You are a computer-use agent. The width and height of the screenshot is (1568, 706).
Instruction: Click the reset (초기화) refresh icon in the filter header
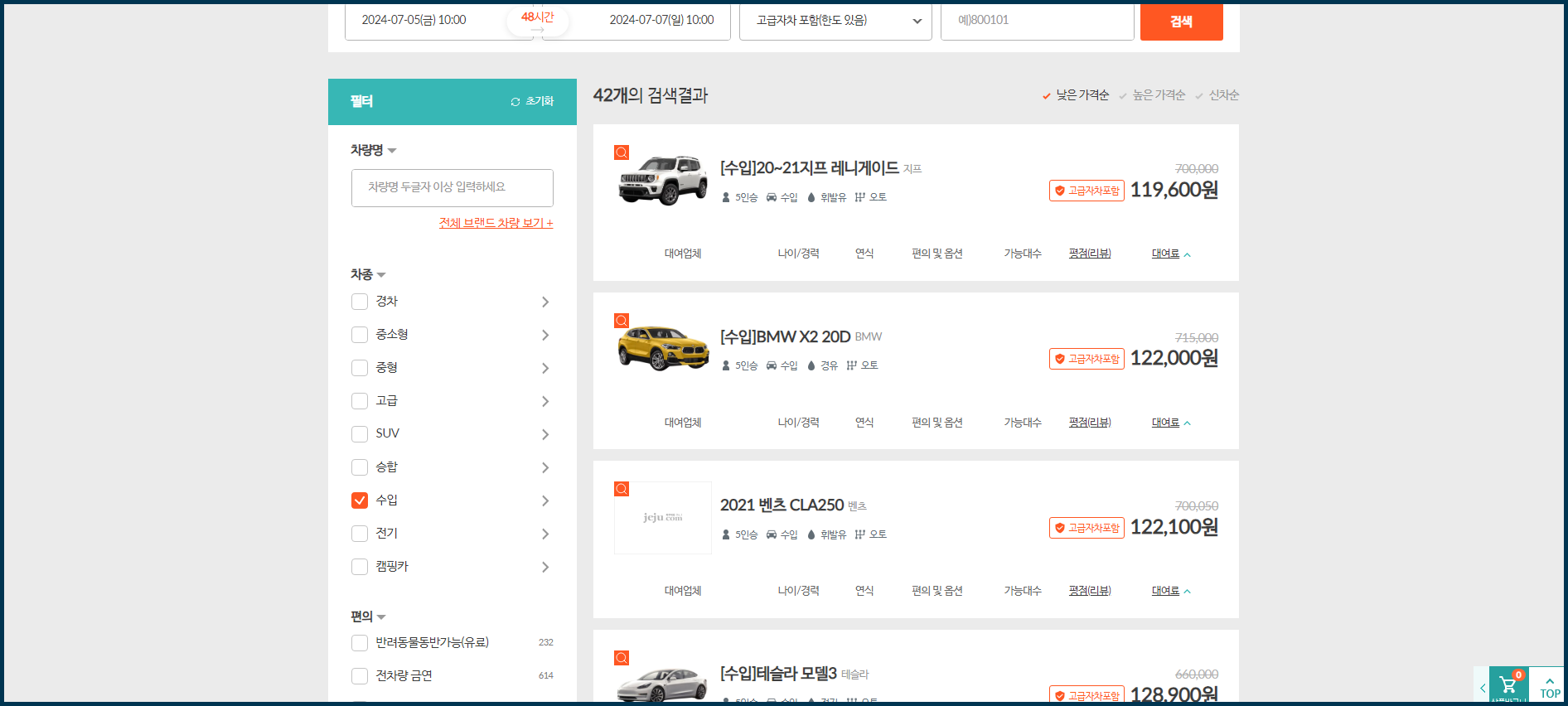515,101
